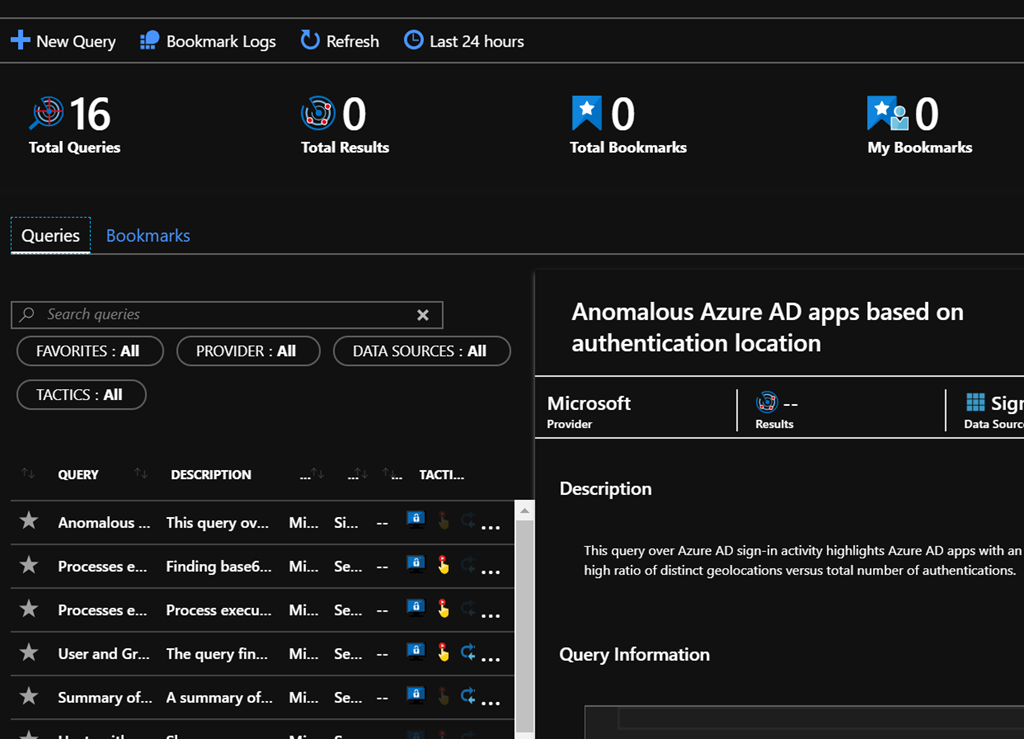Open the Last 24 hours time range picker
Screen dimensions: 1024x739
pyautogui.click(x=464, y=41)
